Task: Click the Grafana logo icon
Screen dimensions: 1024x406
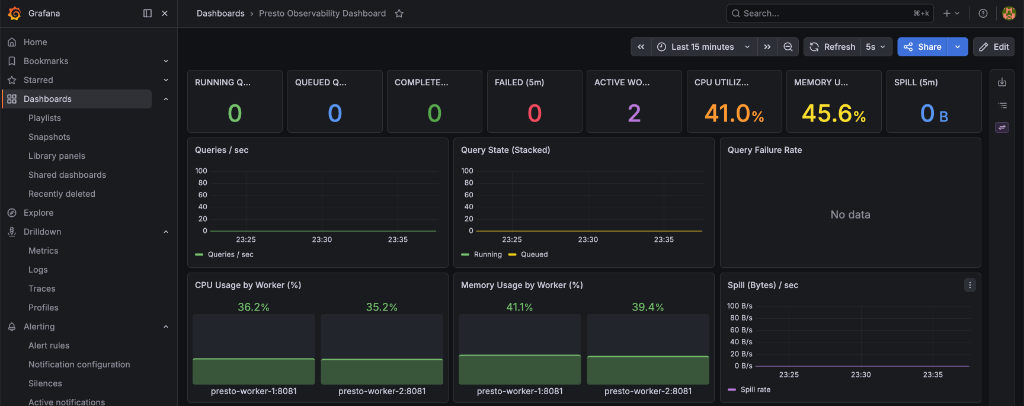Action: click(x=14, y=13)
